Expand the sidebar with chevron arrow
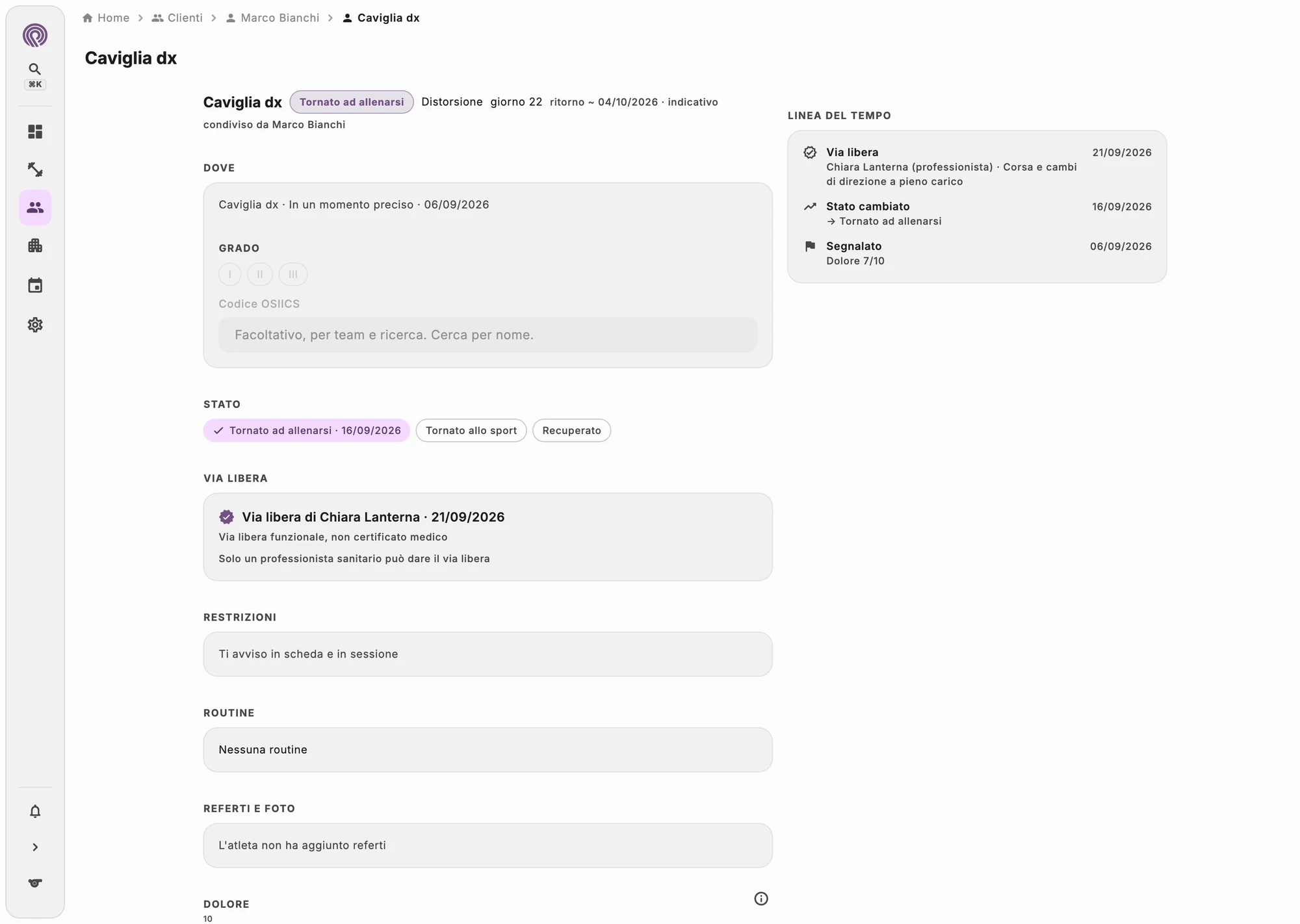Viewport: 1300px width, 924px height. pyautogui.click(x=35, y=847)
